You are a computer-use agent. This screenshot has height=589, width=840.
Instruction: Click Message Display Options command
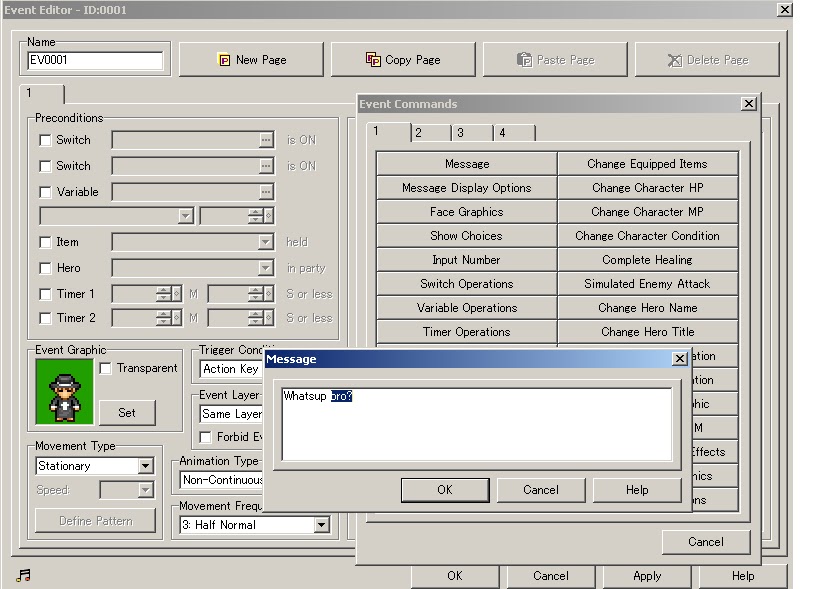click(x=467, y=188)
